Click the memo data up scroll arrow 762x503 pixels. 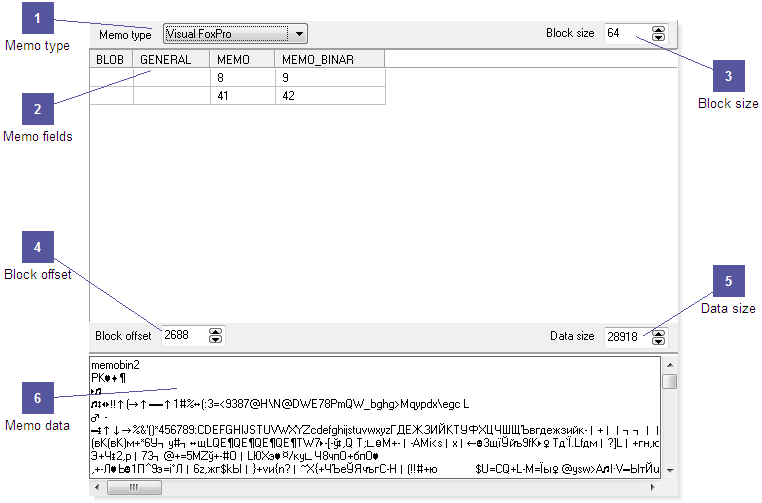click(x=670, y=364)
